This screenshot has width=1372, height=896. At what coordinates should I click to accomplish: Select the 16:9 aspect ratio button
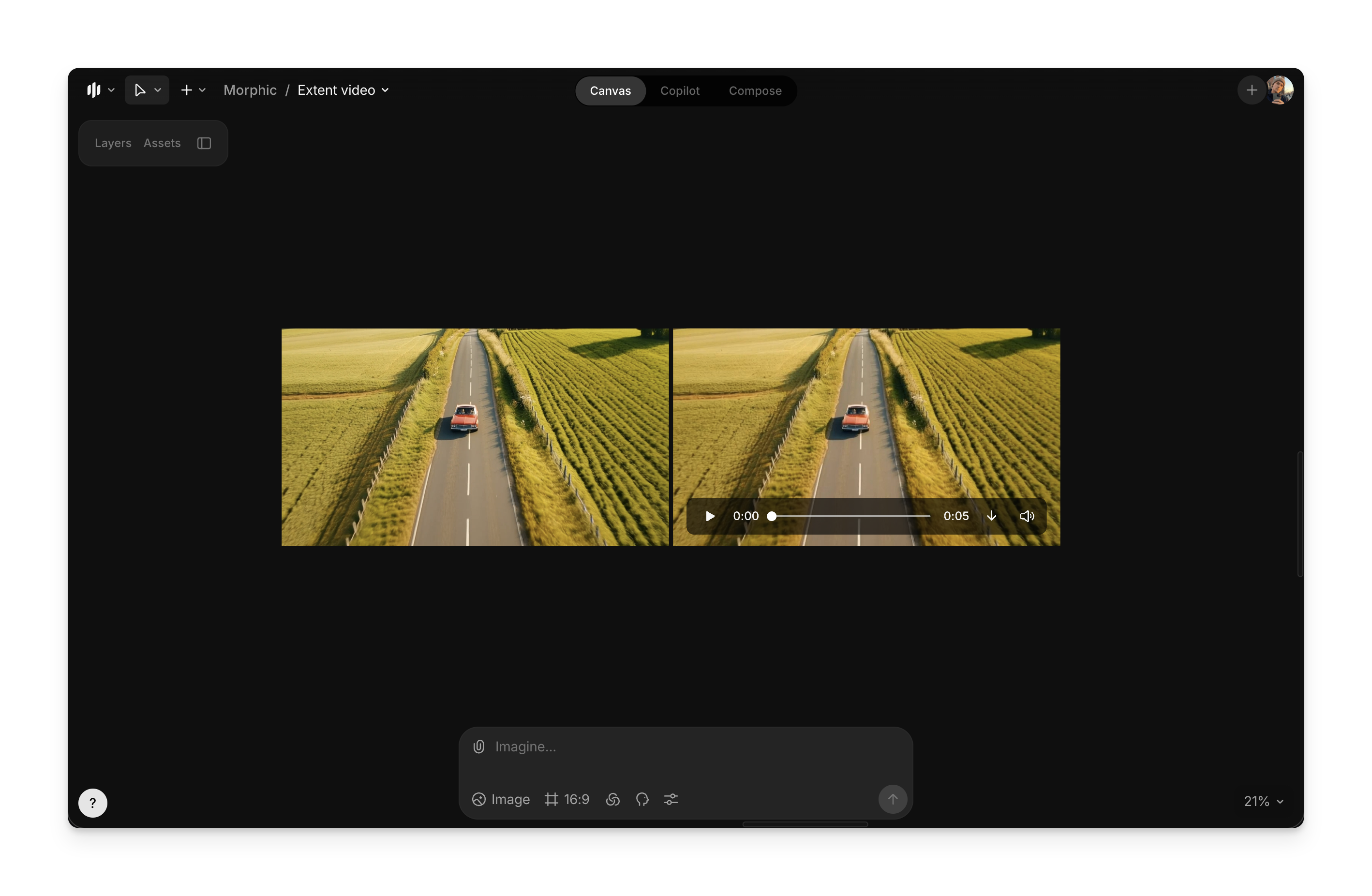(567, 799)
